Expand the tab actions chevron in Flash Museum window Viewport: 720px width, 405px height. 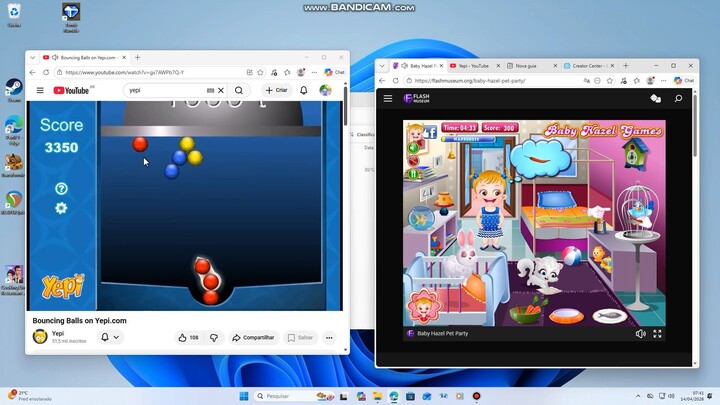pos(382,66)
